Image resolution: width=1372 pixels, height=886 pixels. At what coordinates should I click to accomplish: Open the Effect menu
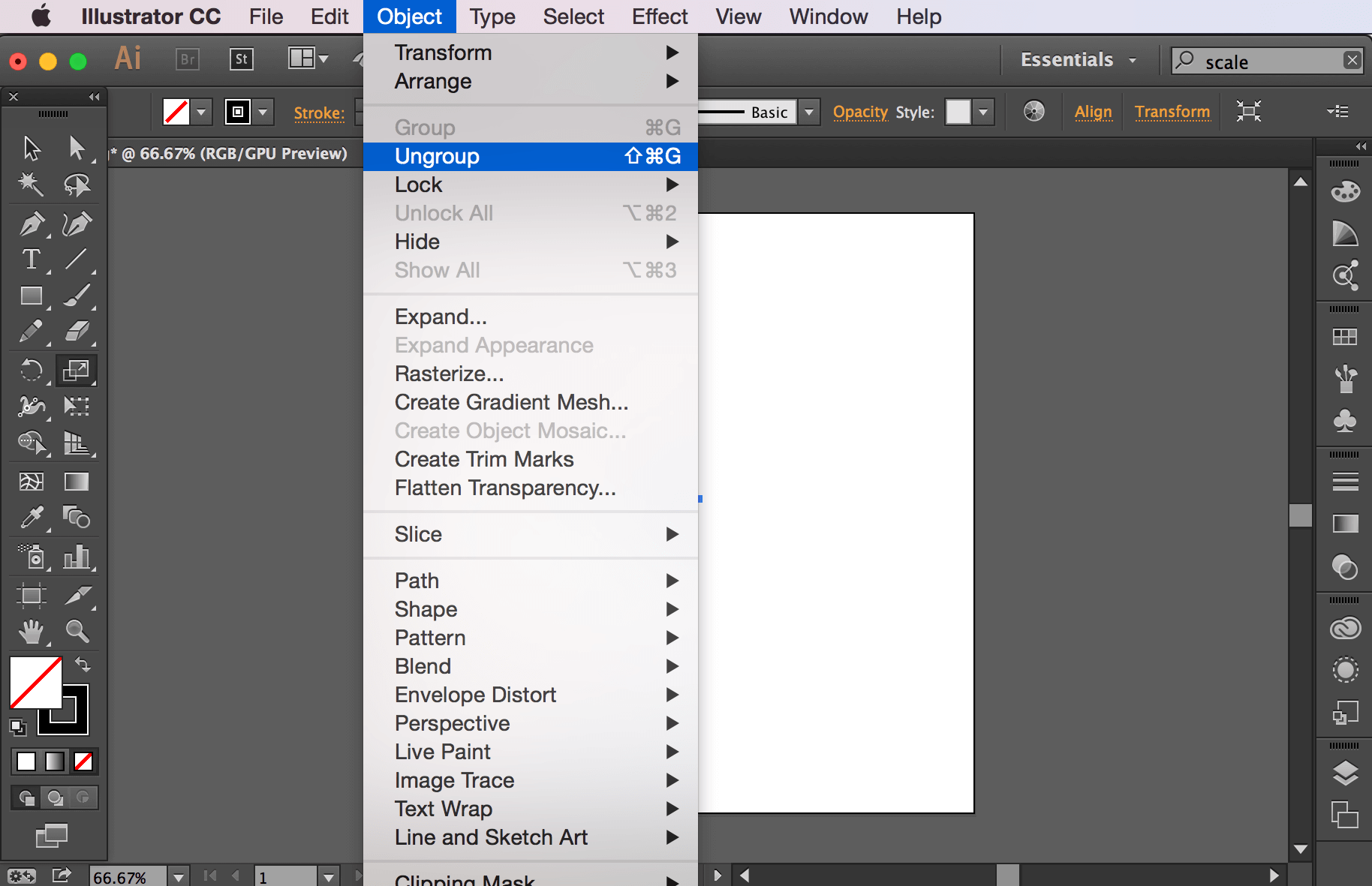pyautogui.click(x=659, y=17)
